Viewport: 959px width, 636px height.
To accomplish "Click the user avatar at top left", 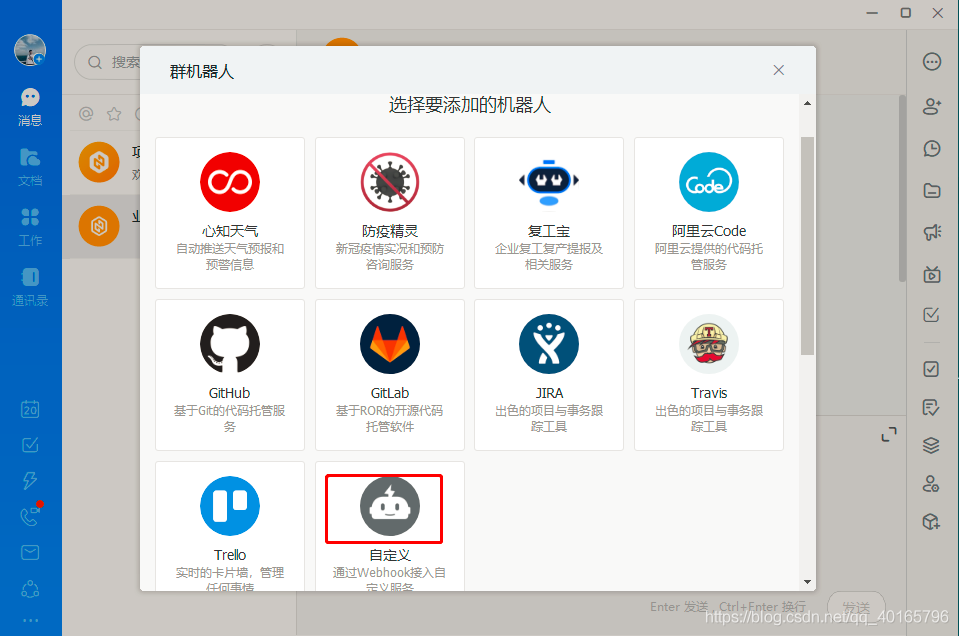I will [30, 50].
